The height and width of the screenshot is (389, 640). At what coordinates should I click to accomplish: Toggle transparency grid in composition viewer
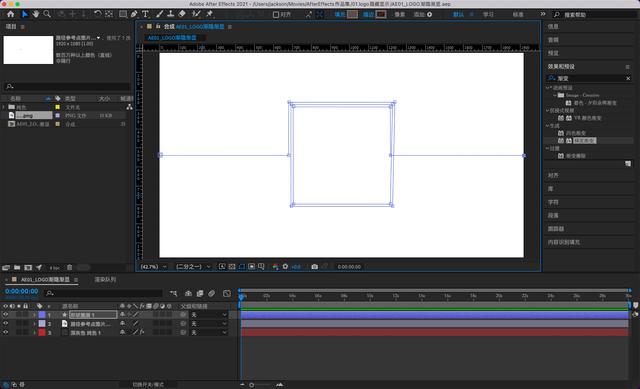(x=232, y=267)
